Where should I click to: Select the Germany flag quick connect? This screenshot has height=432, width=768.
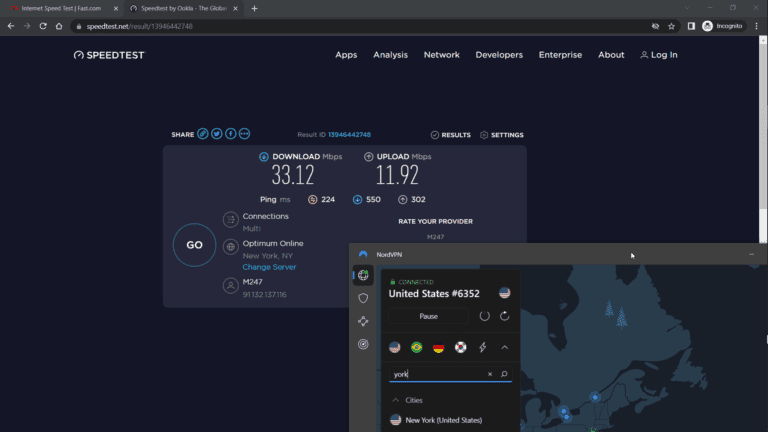coord(438,347)
